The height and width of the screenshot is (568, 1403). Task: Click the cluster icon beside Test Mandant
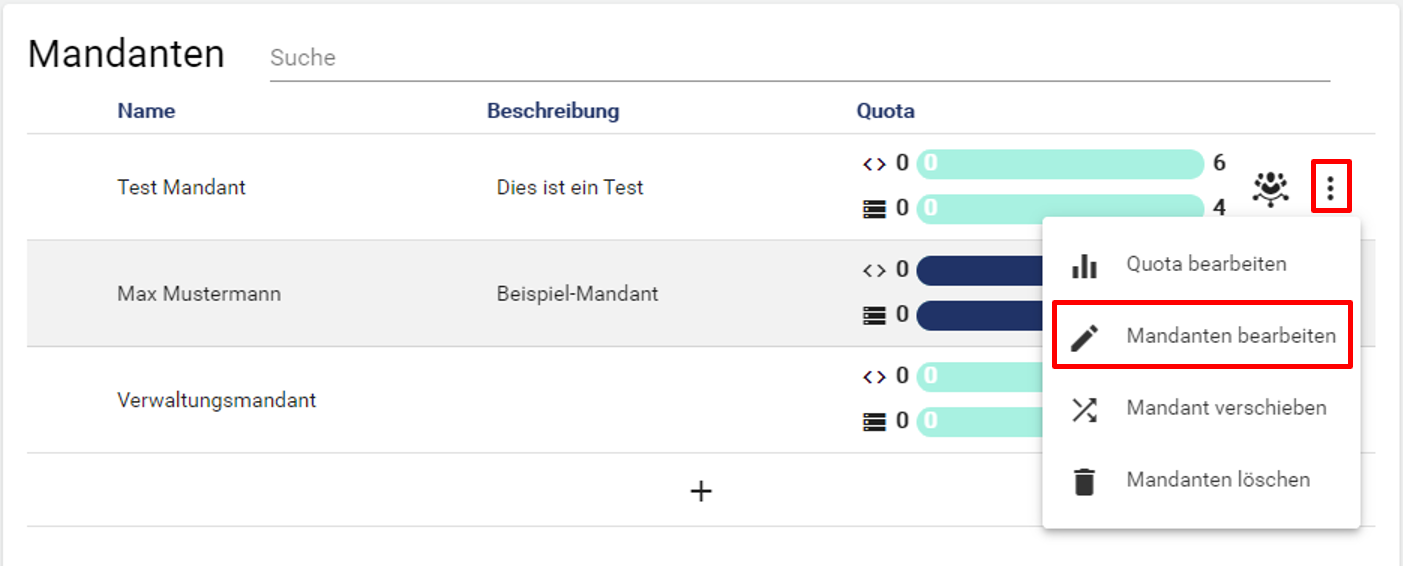pos(1270,188)
